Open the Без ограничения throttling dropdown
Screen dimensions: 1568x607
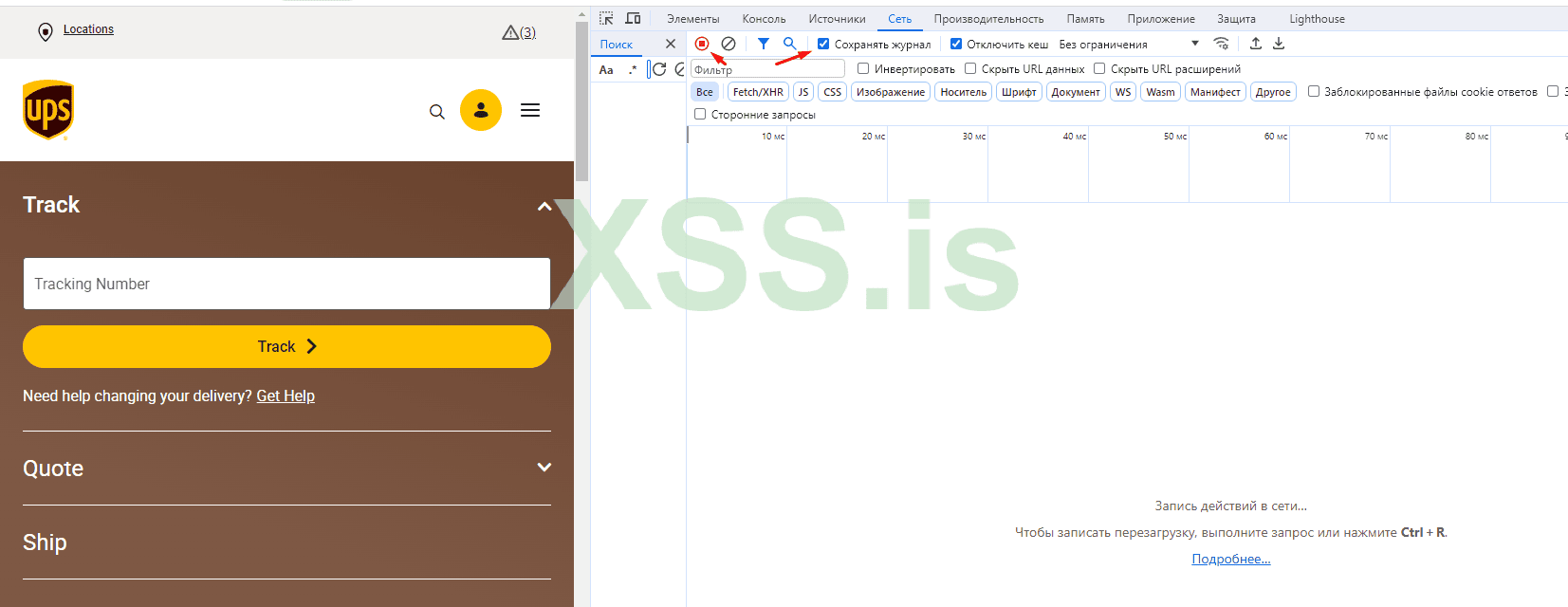pos(1129,44)
